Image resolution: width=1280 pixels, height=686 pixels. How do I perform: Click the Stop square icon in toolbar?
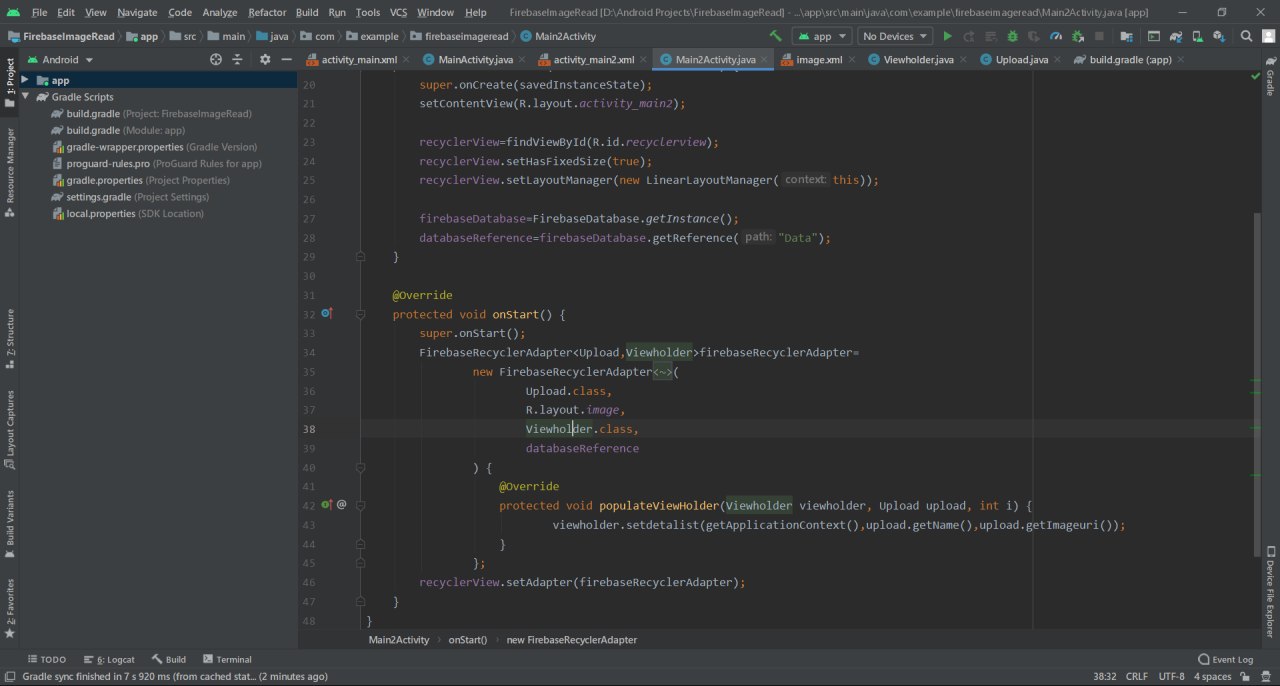click(x=1099, y=36)
